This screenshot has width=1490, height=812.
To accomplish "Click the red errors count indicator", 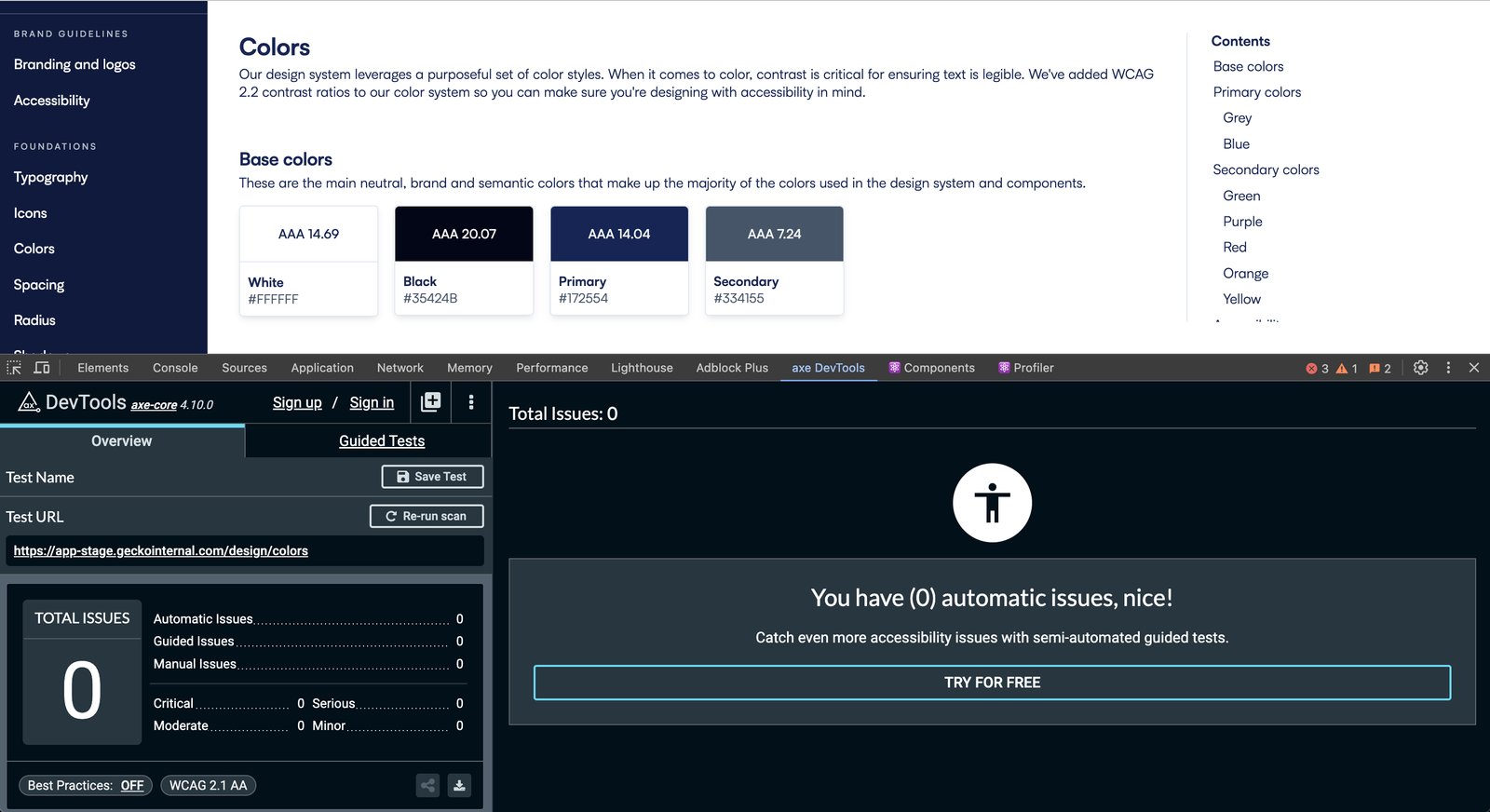I will pos(1317,369).
